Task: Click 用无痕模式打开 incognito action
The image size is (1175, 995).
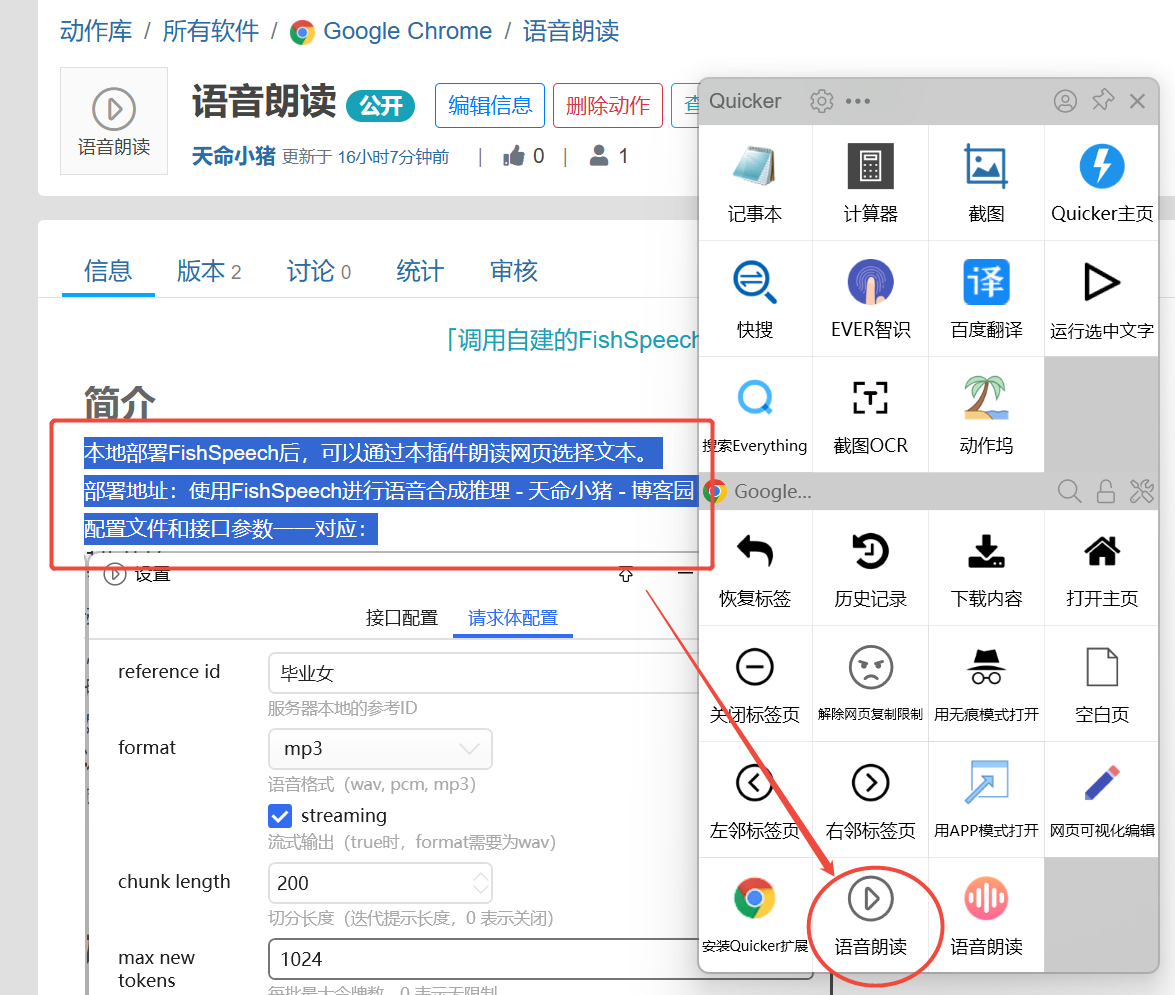Action: [x=986, y=684]
